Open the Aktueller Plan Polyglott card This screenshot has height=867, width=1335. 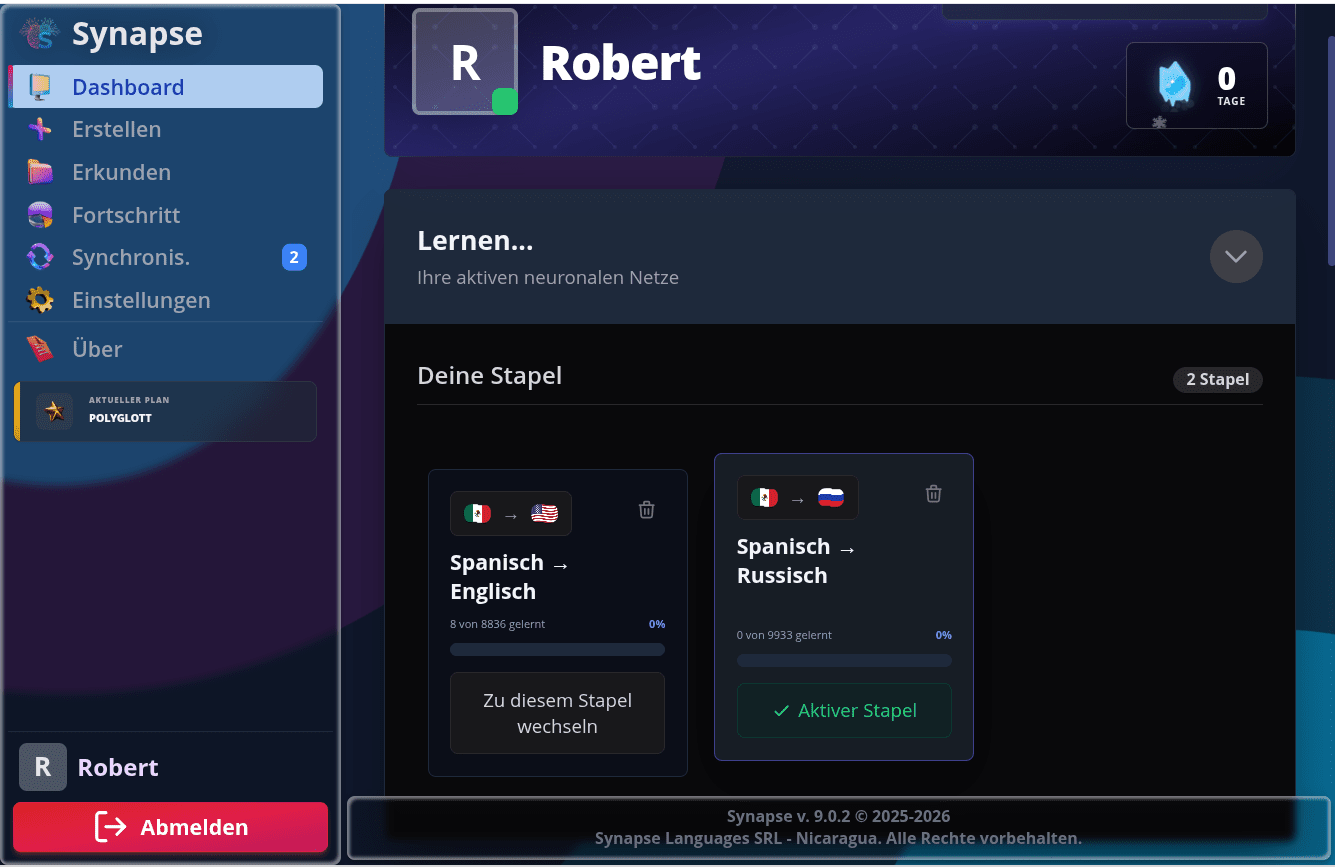(166, 411)
